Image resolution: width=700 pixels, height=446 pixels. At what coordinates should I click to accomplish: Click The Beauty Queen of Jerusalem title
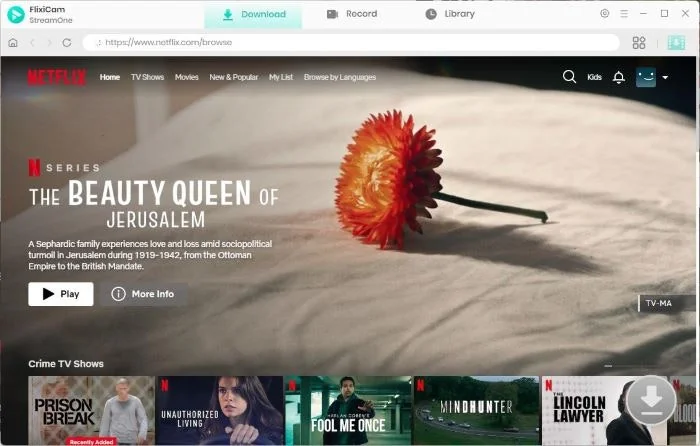(x=154, y=203)
